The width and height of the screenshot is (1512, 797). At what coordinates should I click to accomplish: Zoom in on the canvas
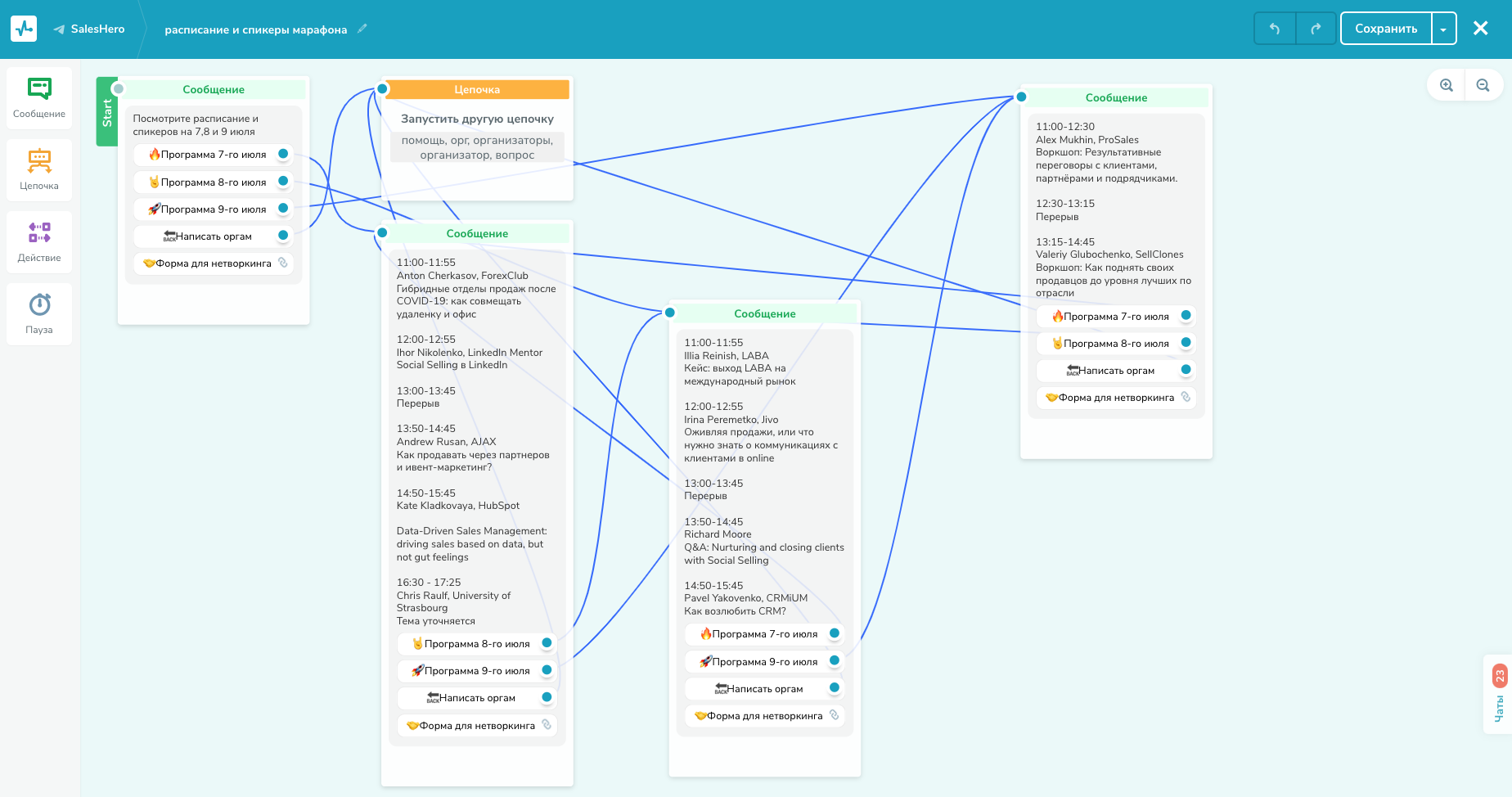coord(1447,85)
